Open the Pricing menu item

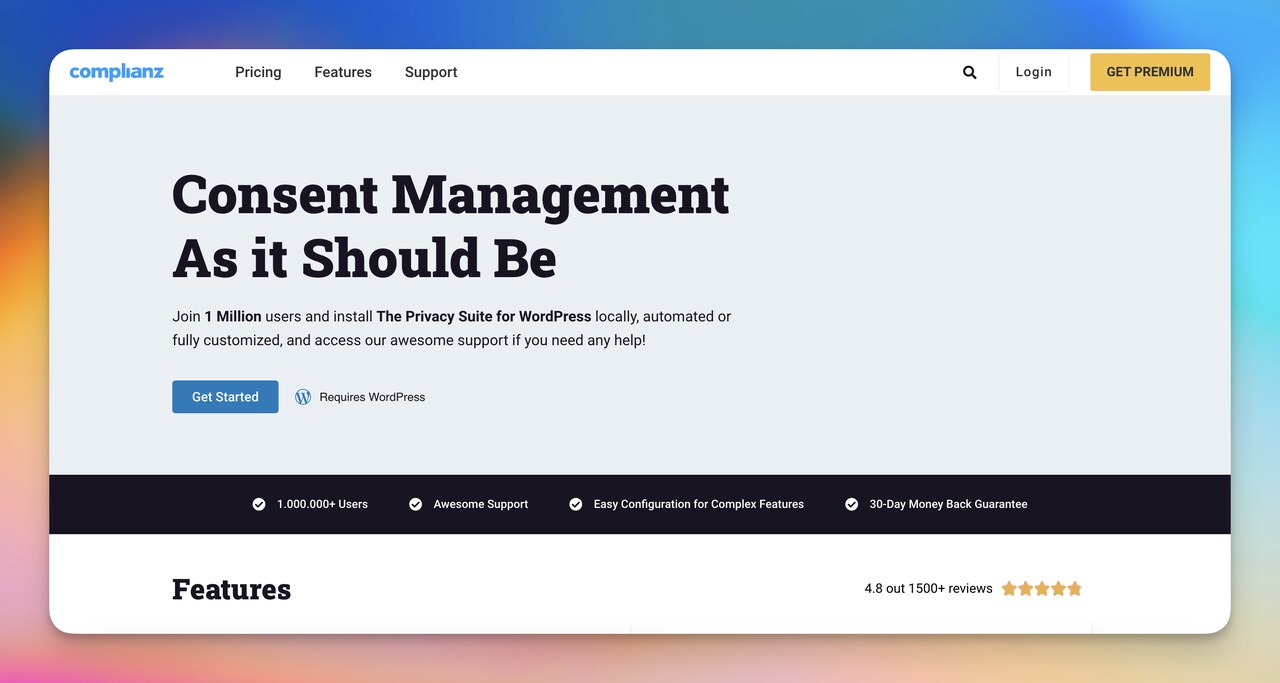tap(258, 72)
